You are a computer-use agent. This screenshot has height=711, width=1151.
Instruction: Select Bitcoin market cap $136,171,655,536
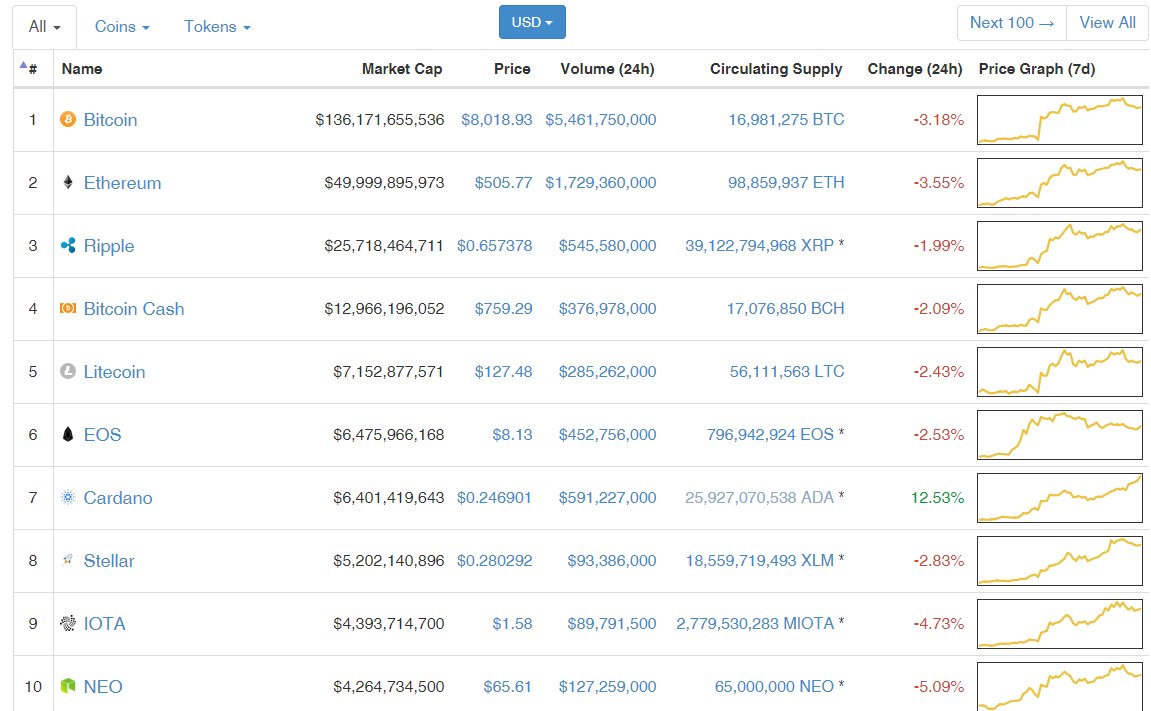[380, 120]
